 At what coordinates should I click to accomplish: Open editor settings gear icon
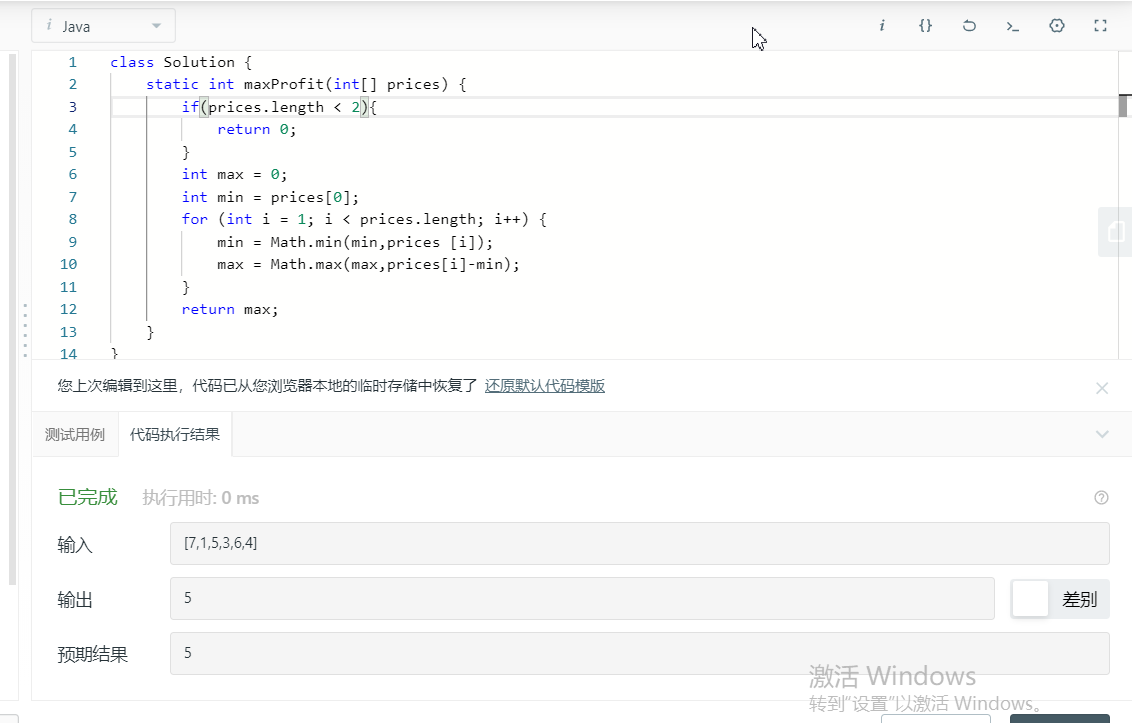click(x=1057, y=26)
